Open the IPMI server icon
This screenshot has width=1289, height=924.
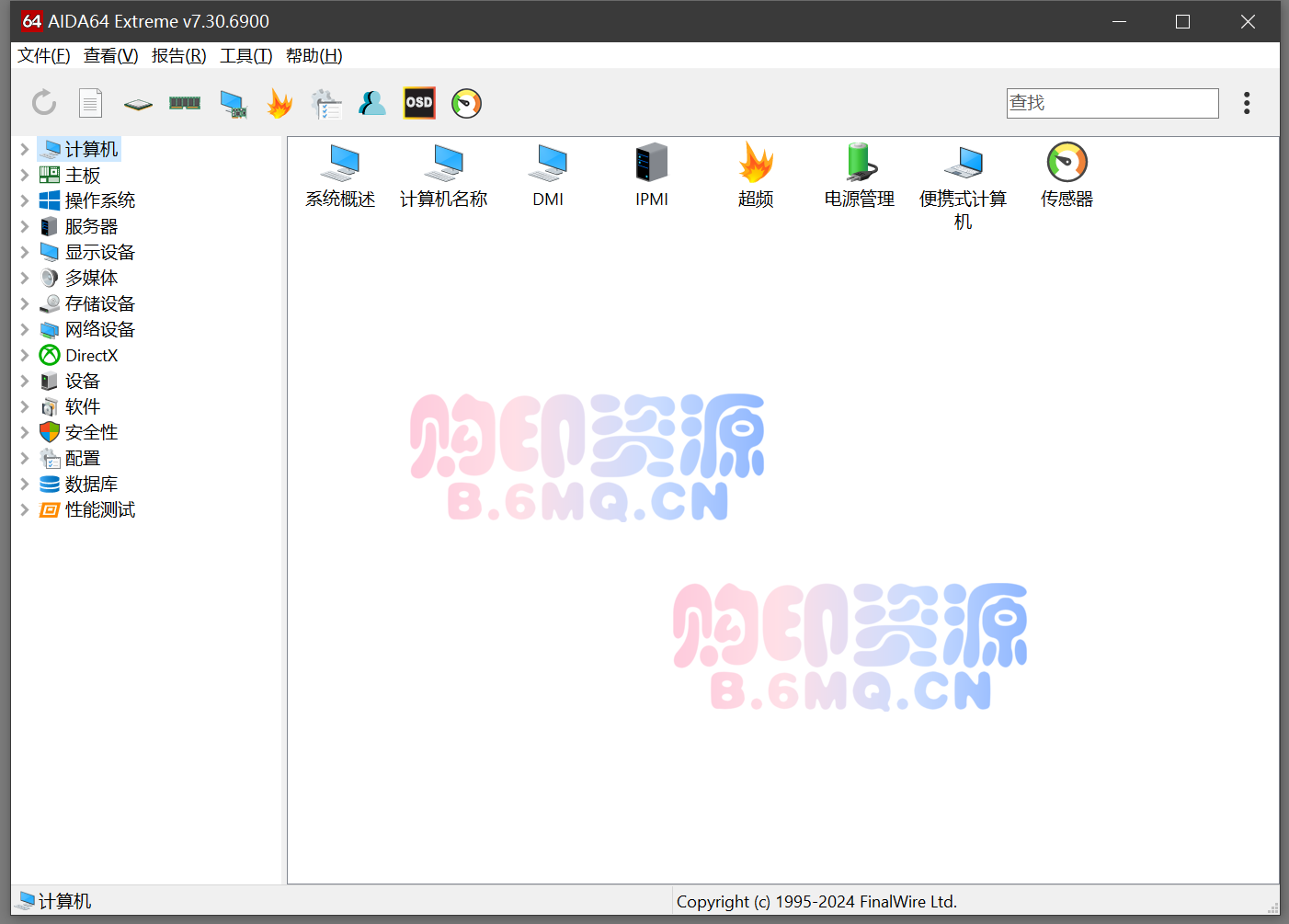click(x=652, y=176)
